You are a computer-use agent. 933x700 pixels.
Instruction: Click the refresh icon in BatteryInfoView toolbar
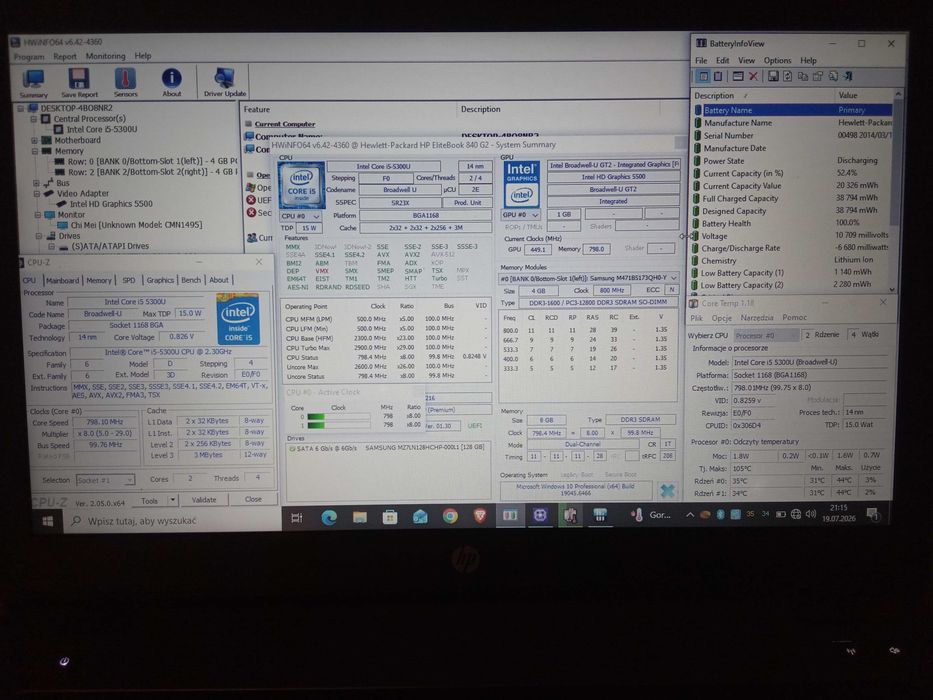787,76
